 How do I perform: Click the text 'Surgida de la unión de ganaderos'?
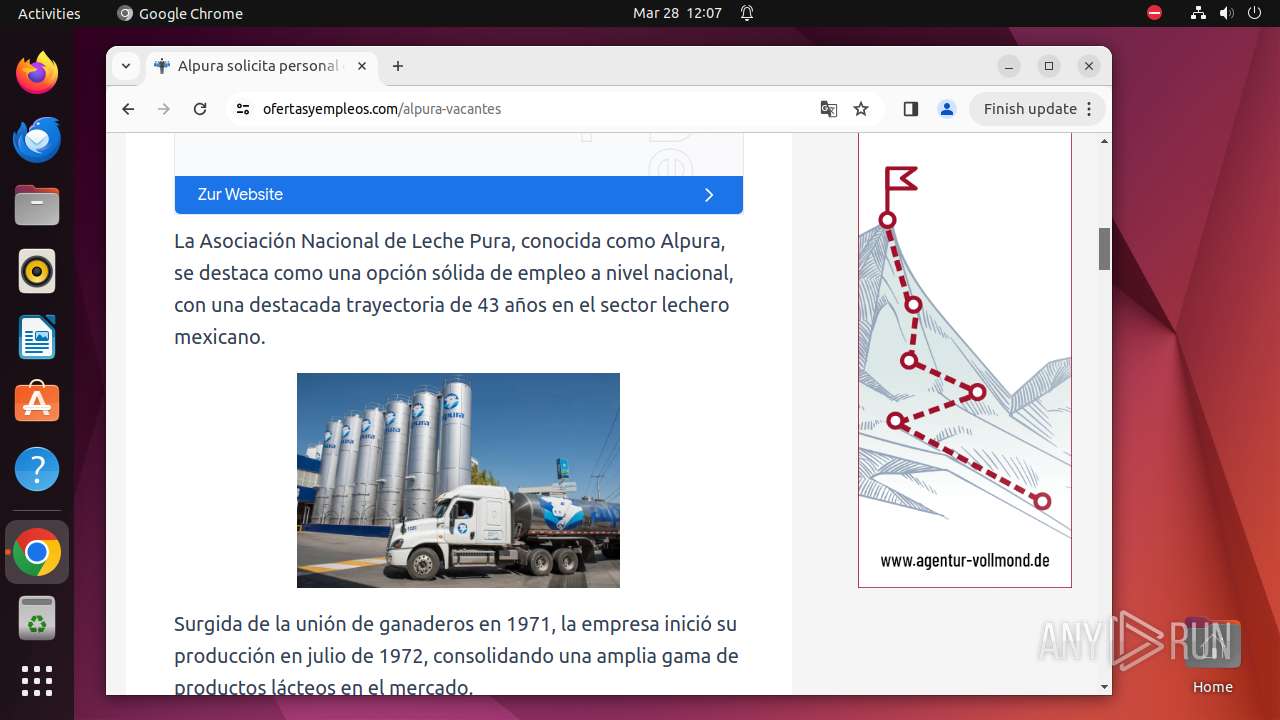[x=323, y=624]
